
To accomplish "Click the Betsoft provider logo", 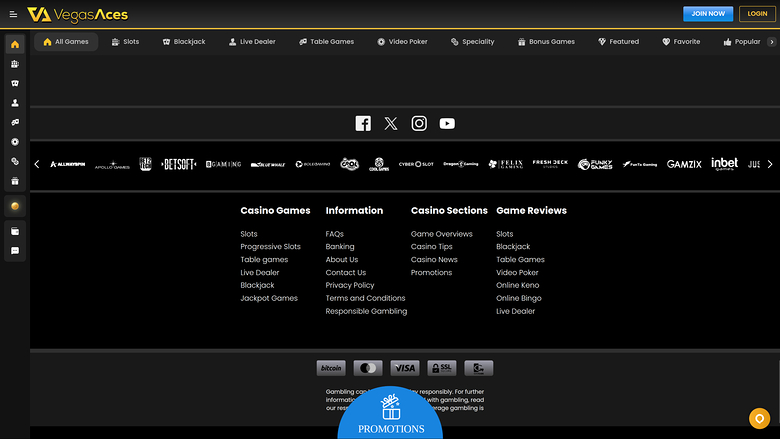I will tap(179, 164).
